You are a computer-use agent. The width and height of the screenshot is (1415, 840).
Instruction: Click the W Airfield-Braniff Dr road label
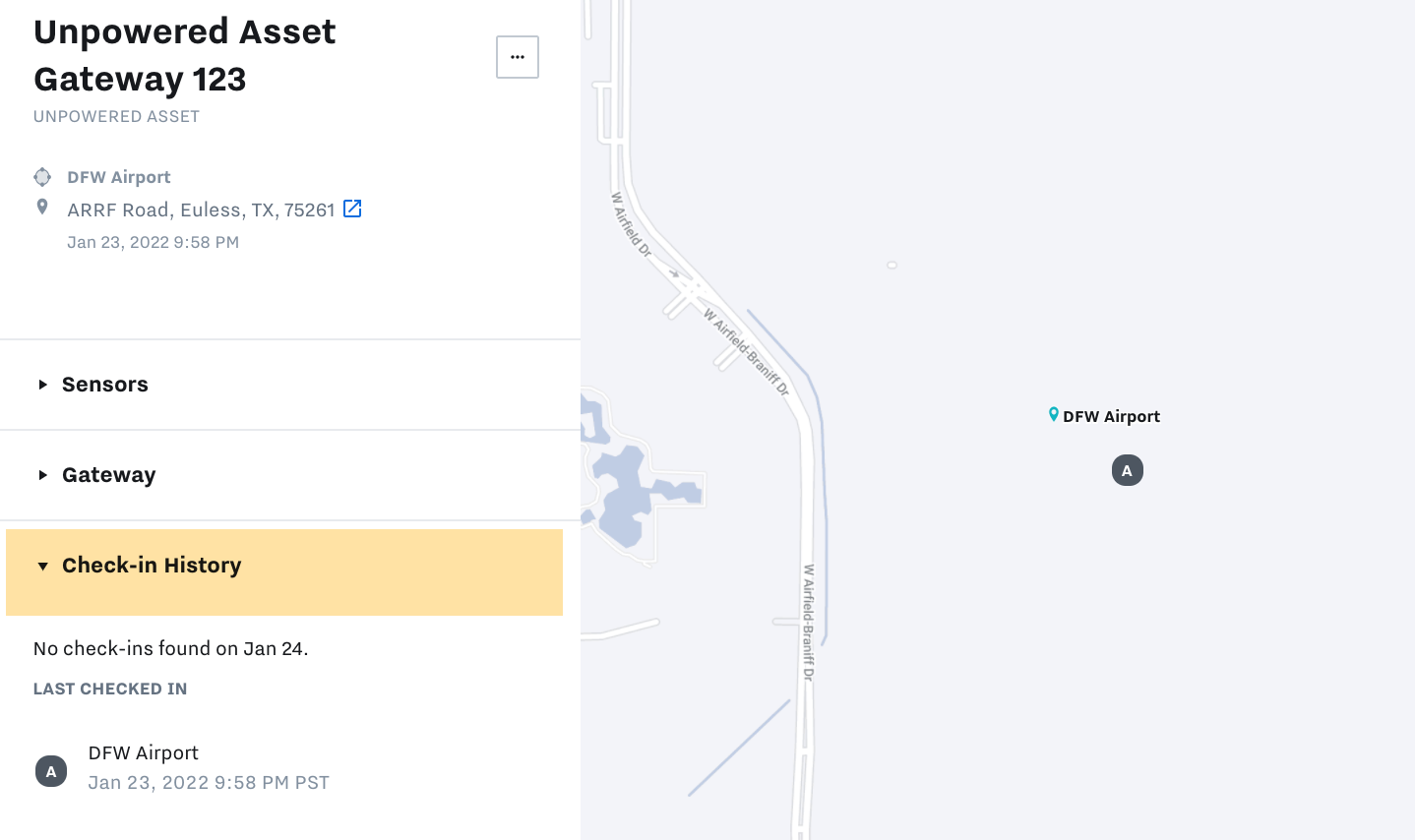click(808, 622)
